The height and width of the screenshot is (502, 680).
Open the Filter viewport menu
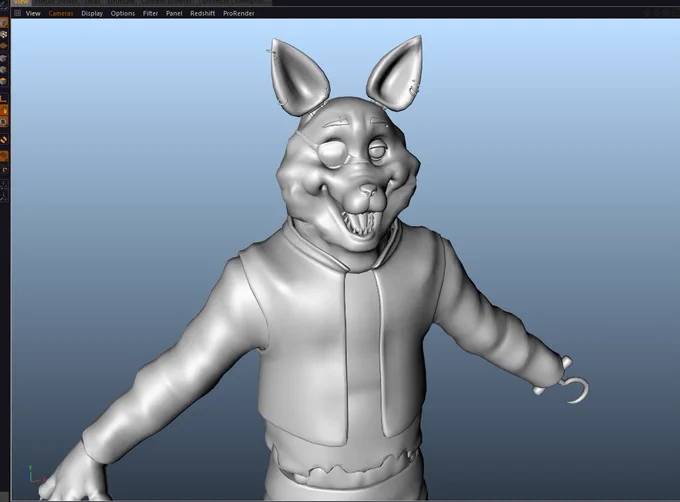pyautogui.click(x=150, y=13)
